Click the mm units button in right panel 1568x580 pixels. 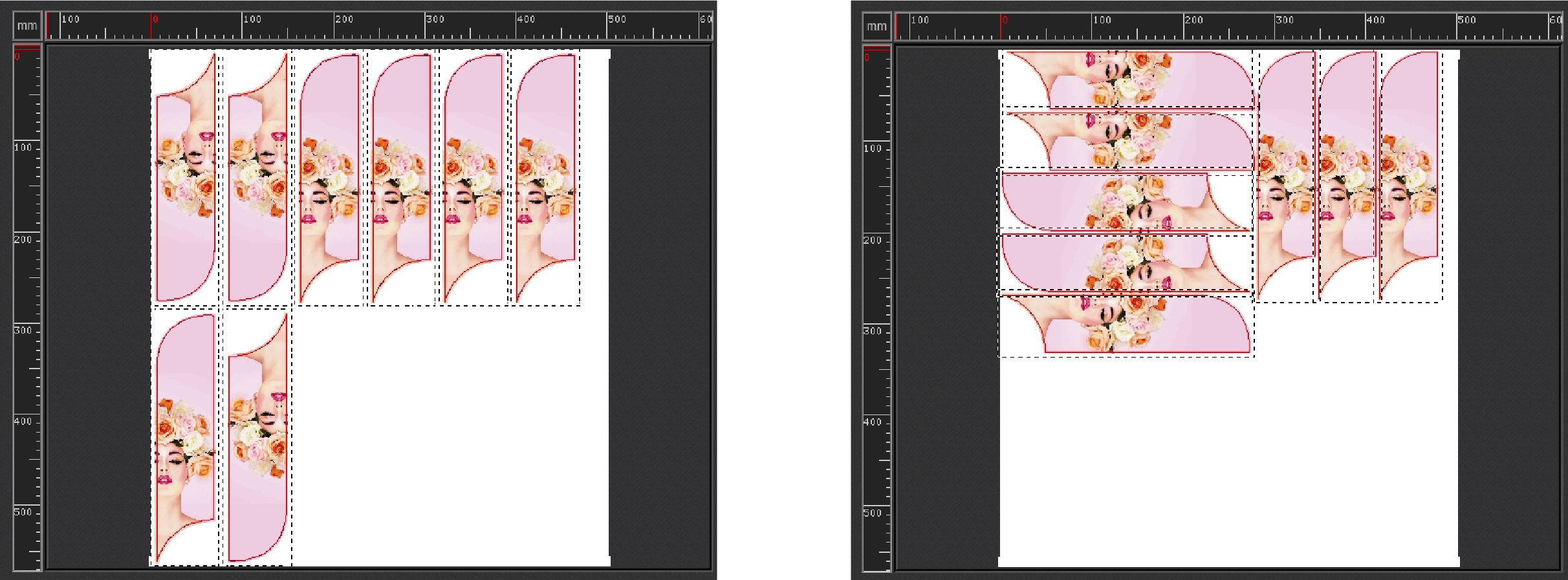click(x=877, y=26)
